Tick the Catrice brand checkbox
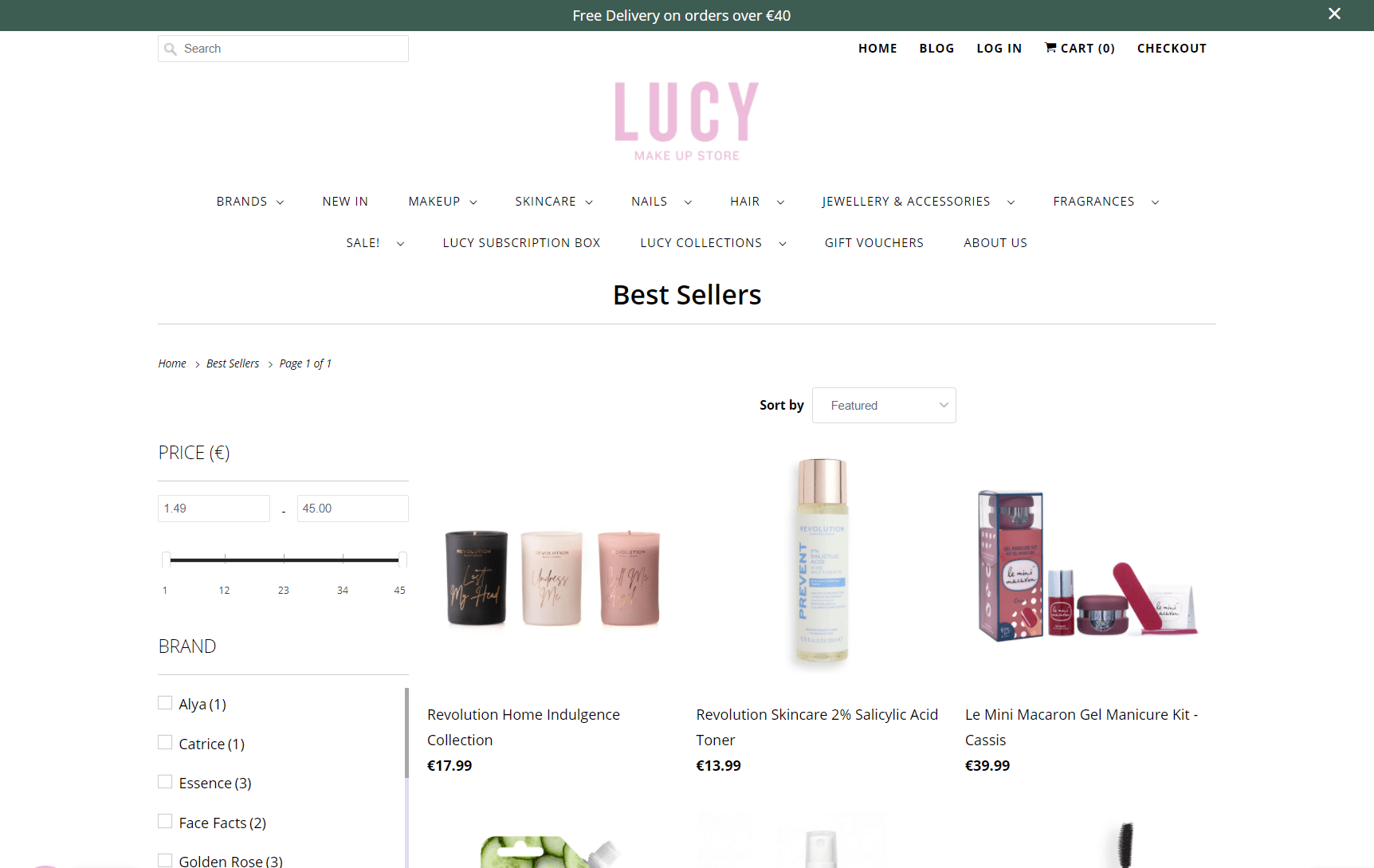The image size is (1374, 868). click(165, 743)
